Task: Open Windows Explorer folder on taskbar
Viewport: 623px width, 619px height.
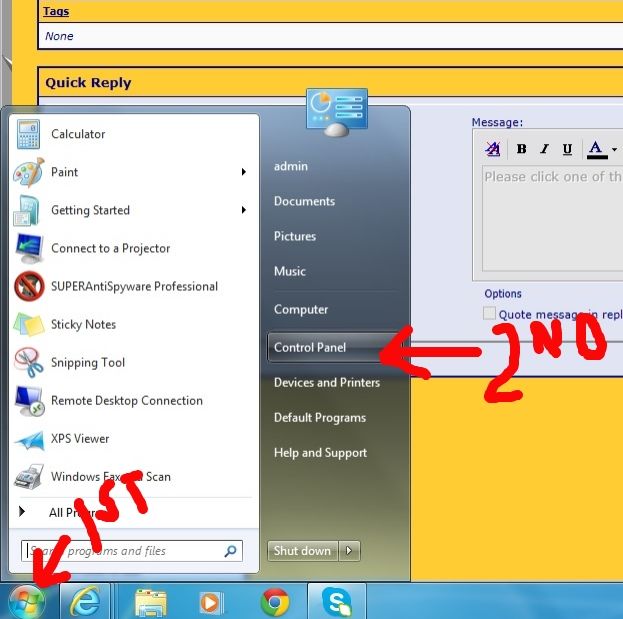Action: click(151, 602)
